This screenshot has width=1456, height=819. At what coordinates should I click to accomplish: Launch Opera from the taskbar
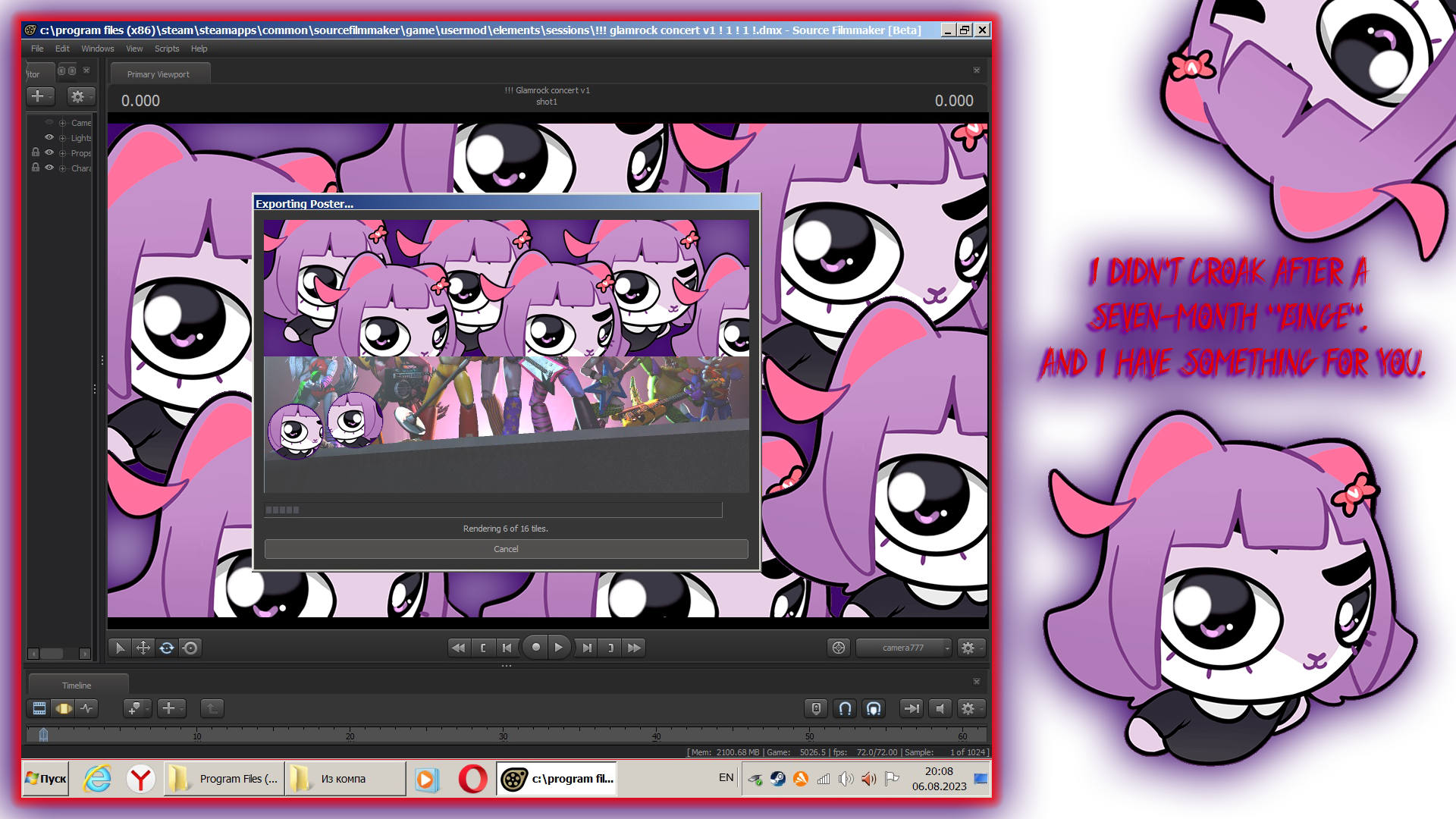(x=472, y=779)
